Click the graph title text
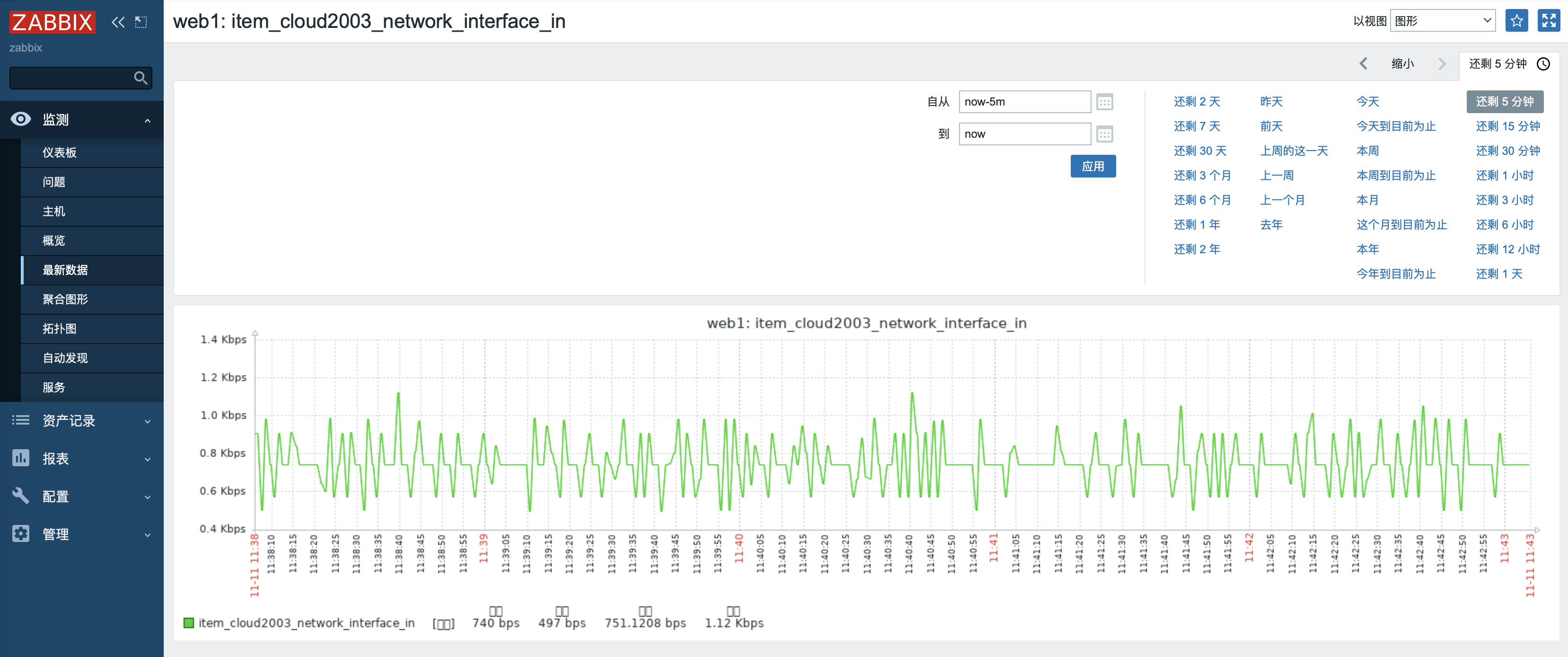Viewport: 1568px width, 657px height. (866, 323)
